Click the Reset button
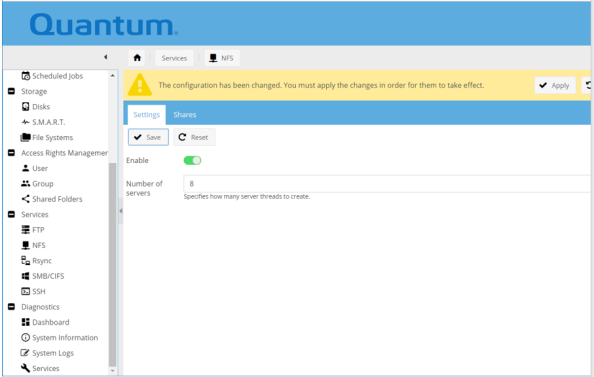Screen dimensions: 594x377 [194, 137]
